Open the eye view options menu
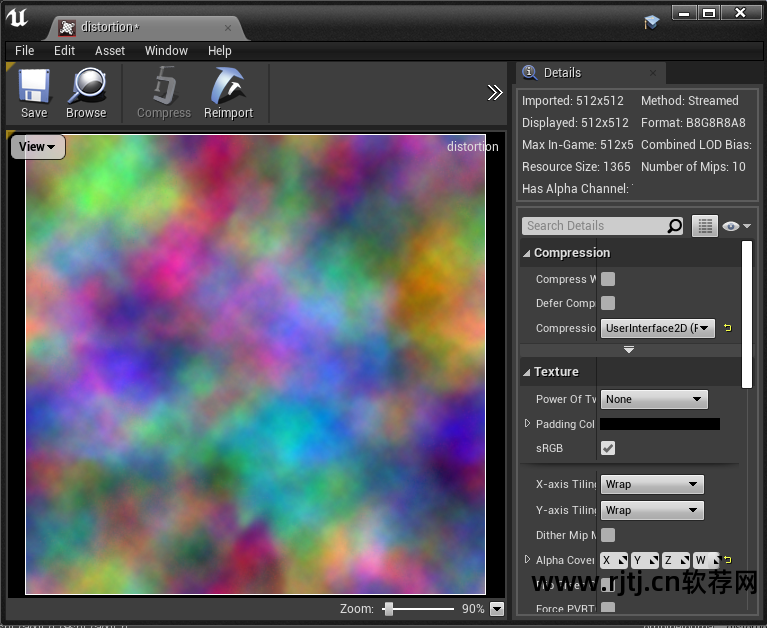This screenshot has width=767, height=628. (736, 226)
